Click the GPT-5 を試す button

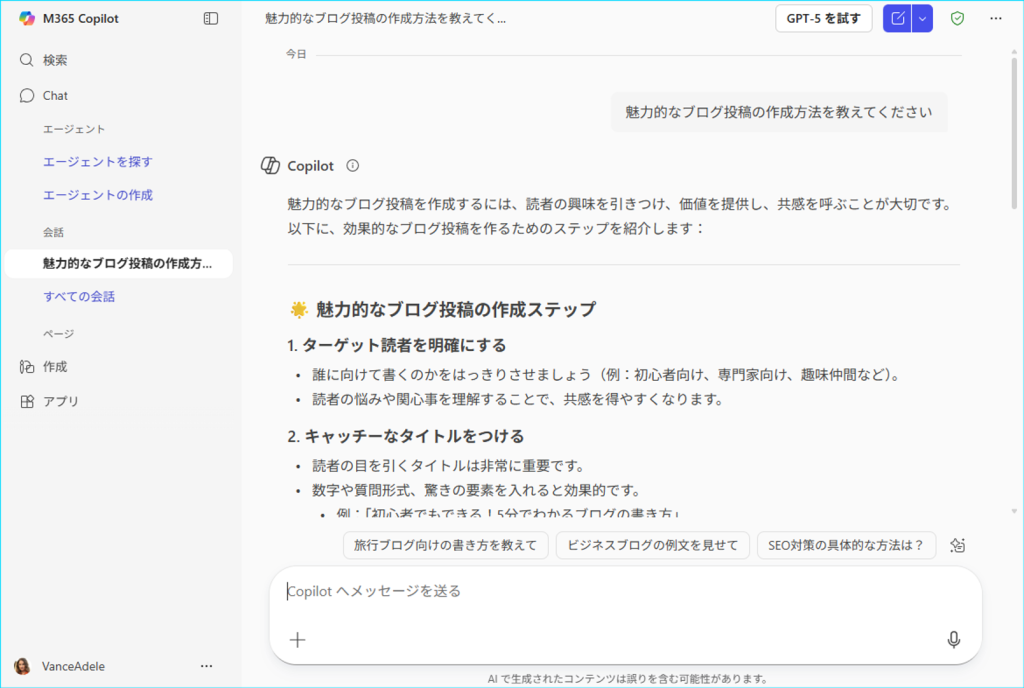click(x=823, y=18)
